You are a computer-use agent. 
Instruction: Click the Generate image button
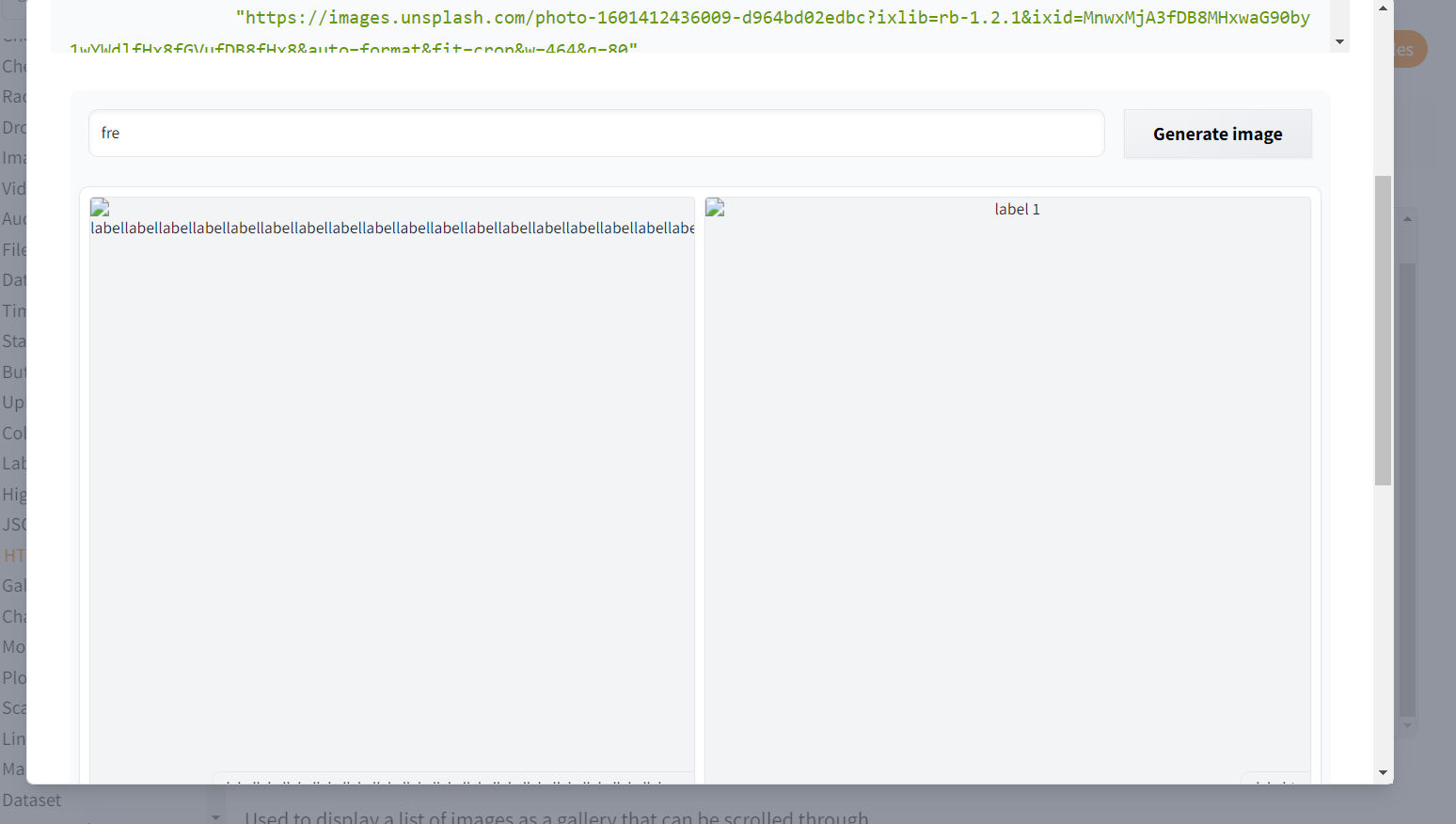tap(1217, 134)
